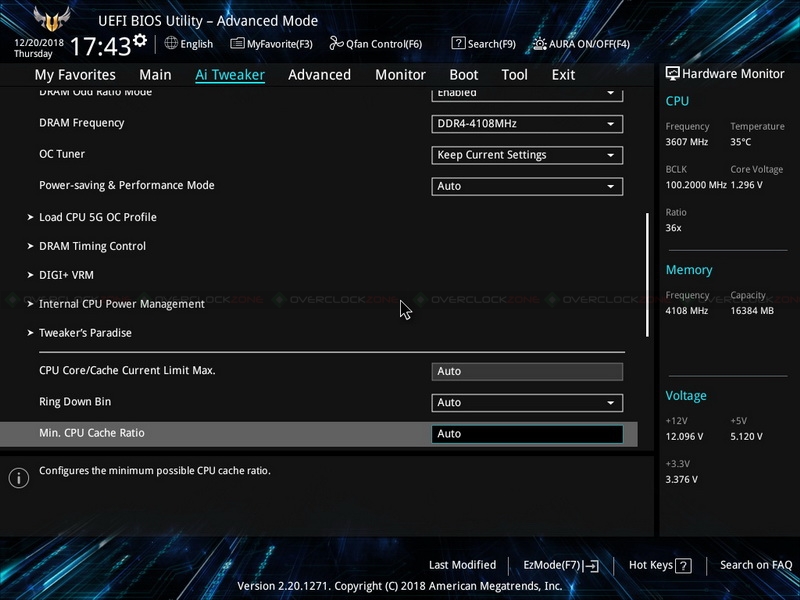Screen dimensions: 800x600
Task: Click +5V reading 5.120 V
Action: [746, 436]
